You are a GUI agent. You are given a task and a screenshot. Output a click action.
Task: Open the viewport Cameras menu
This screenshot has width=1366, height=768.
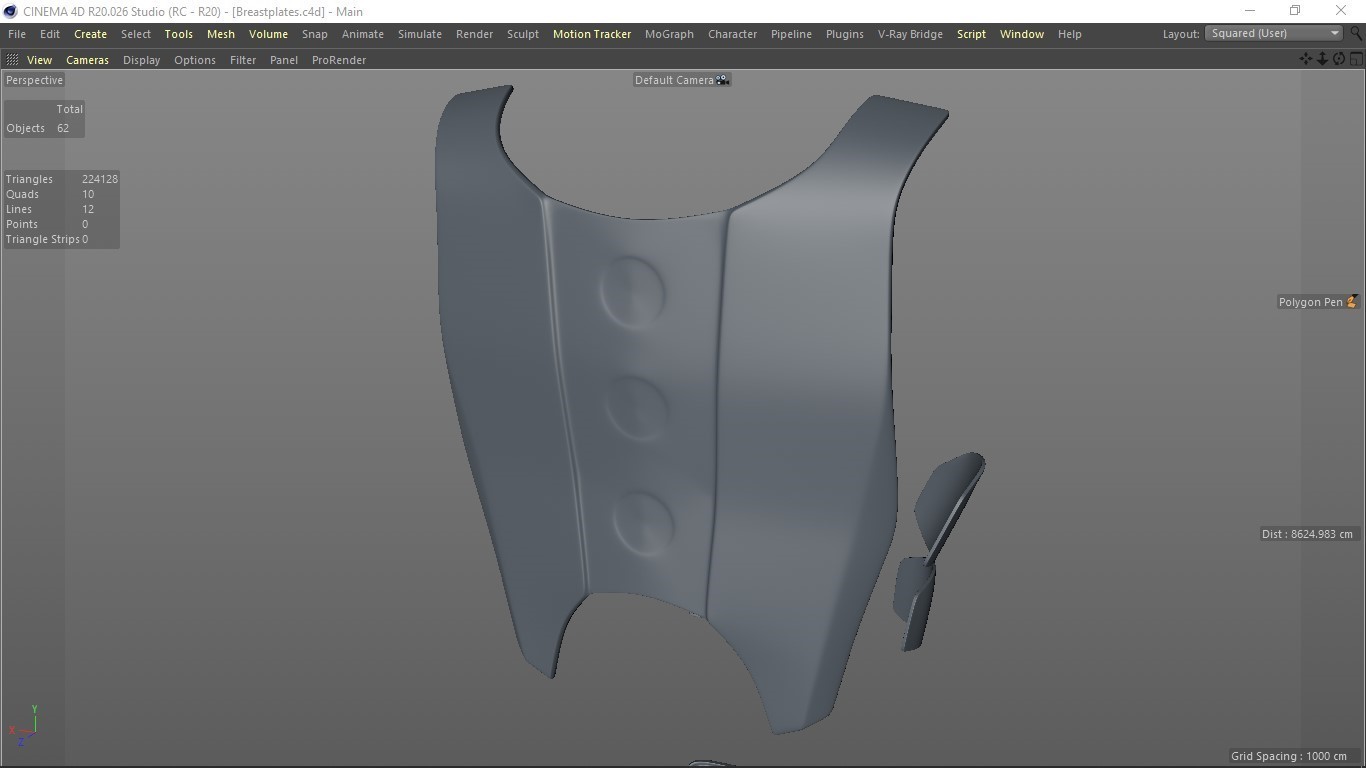[87, 60]
